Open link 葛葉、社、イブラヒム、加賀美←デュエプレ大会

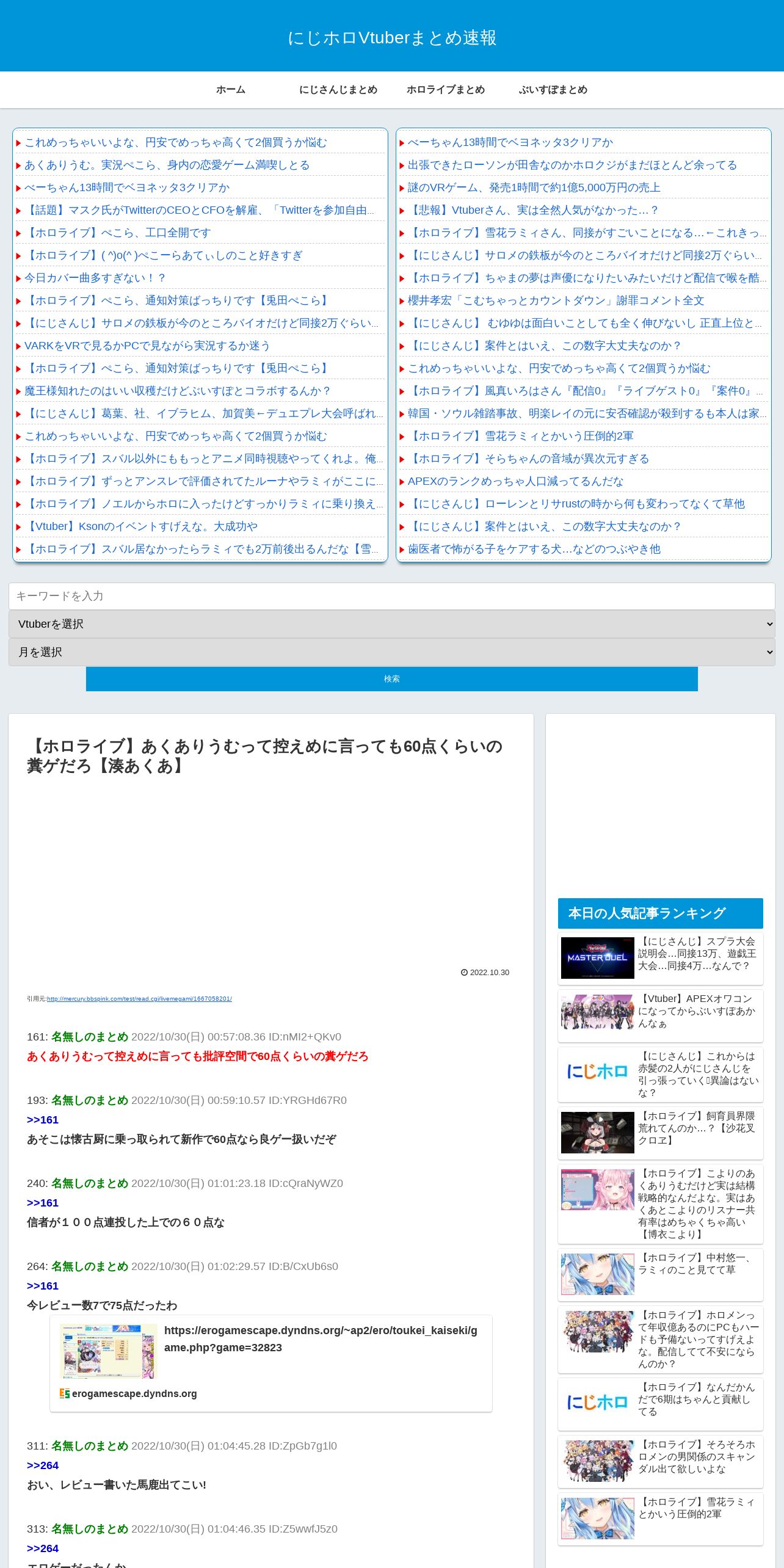pos(204,413)
